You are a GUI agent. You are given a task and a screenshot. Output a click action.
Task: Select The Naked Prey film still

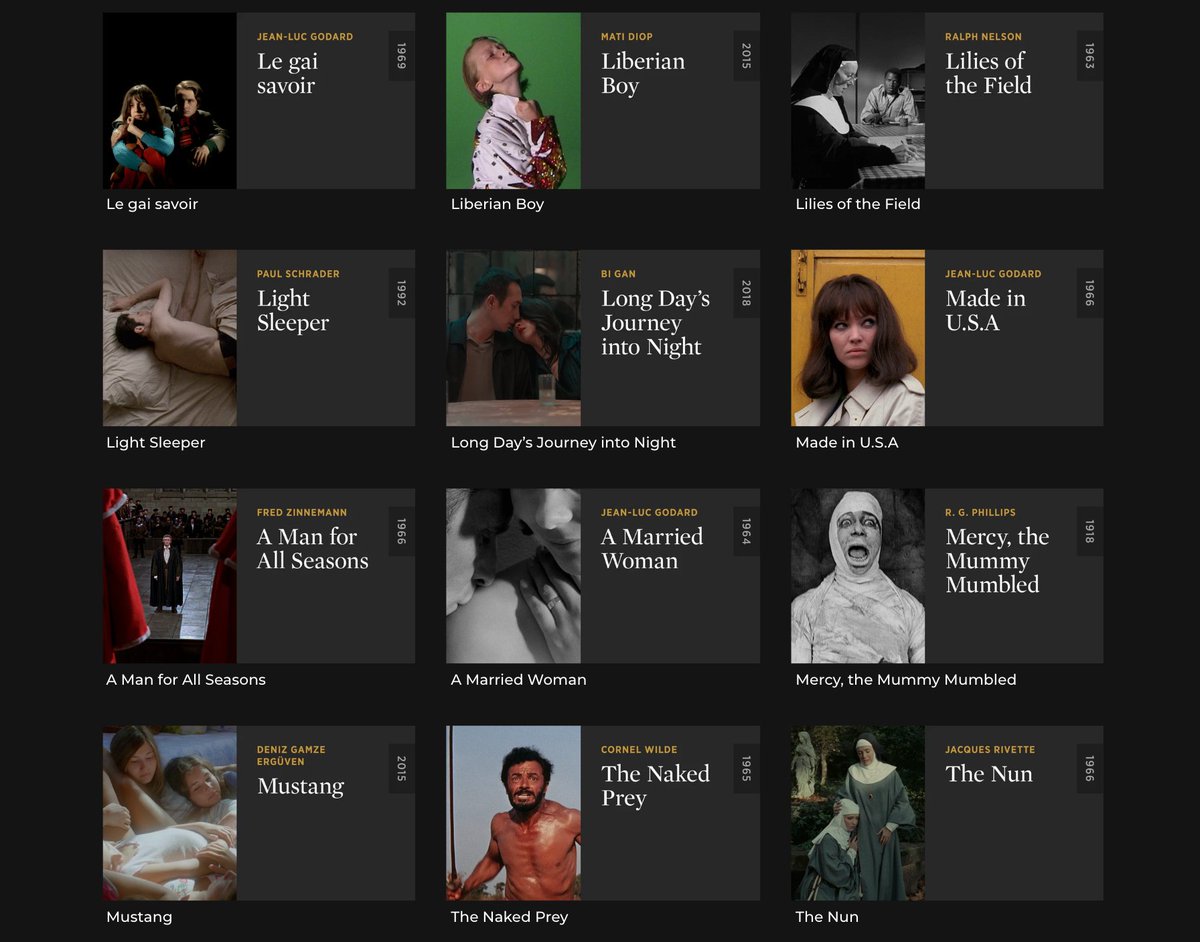513,813
